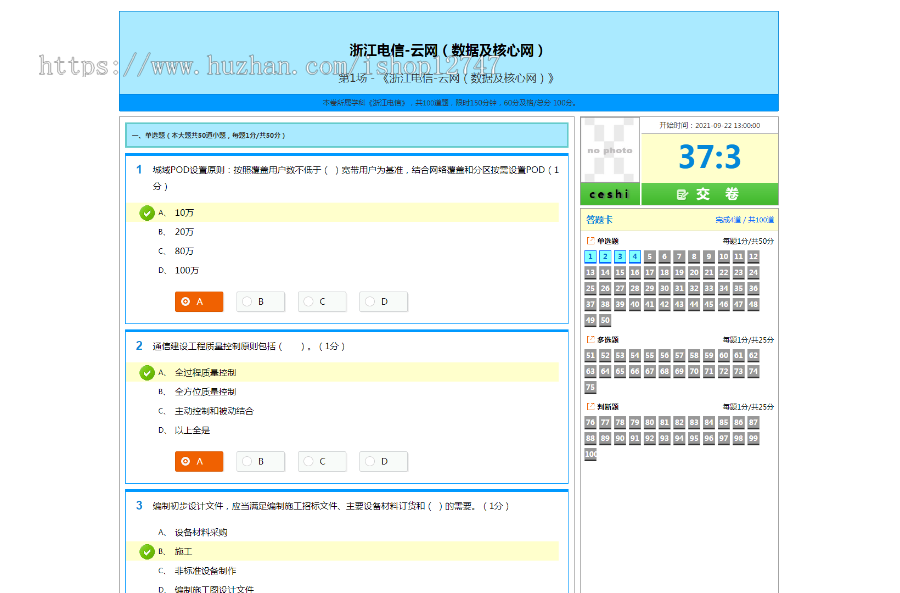
Task: Jump to question 2 in answer card
Action: coord(605,257)
